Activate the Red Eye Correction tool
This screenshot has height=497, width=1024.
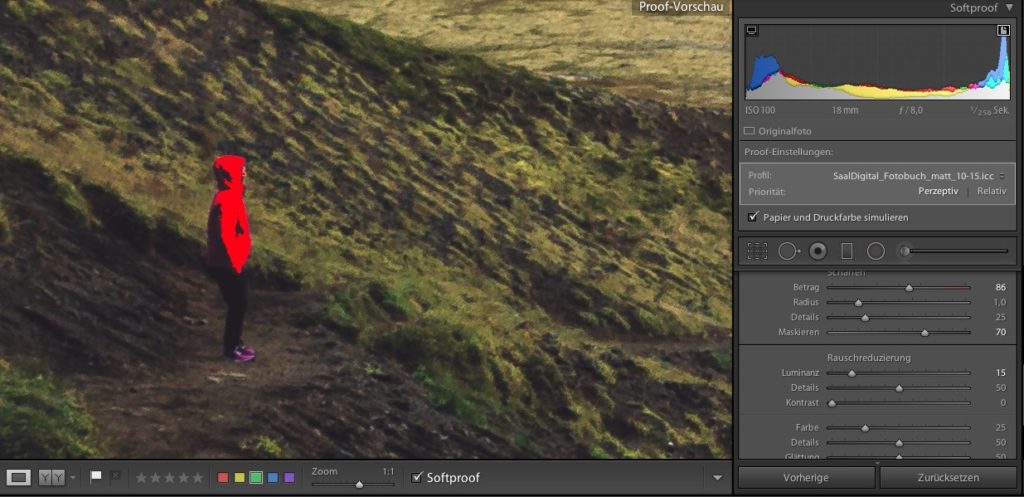(818, 251)
